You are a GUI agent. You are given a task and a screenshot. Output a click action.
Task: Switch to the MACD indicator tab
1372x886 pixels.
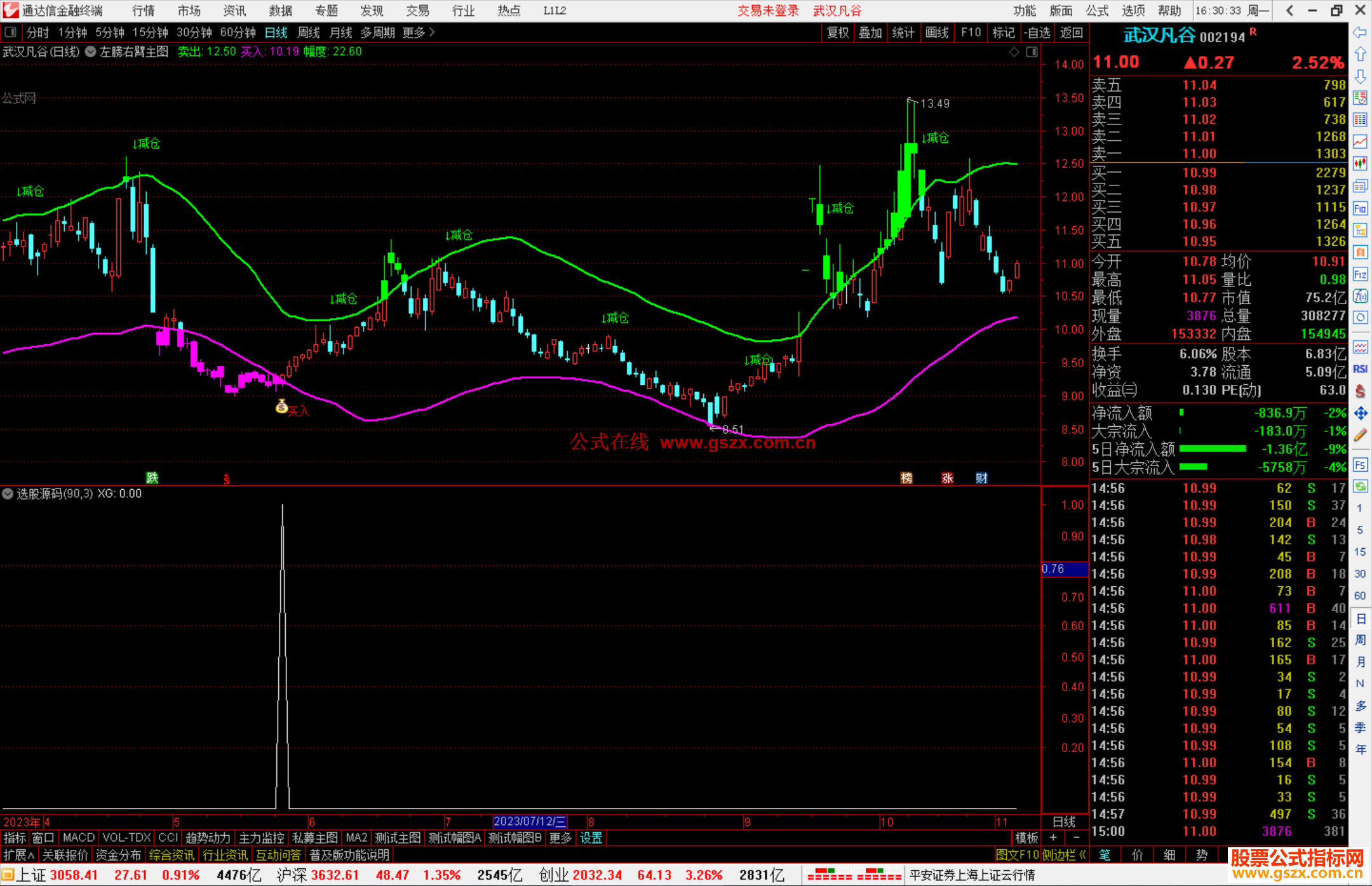[78, 838]
